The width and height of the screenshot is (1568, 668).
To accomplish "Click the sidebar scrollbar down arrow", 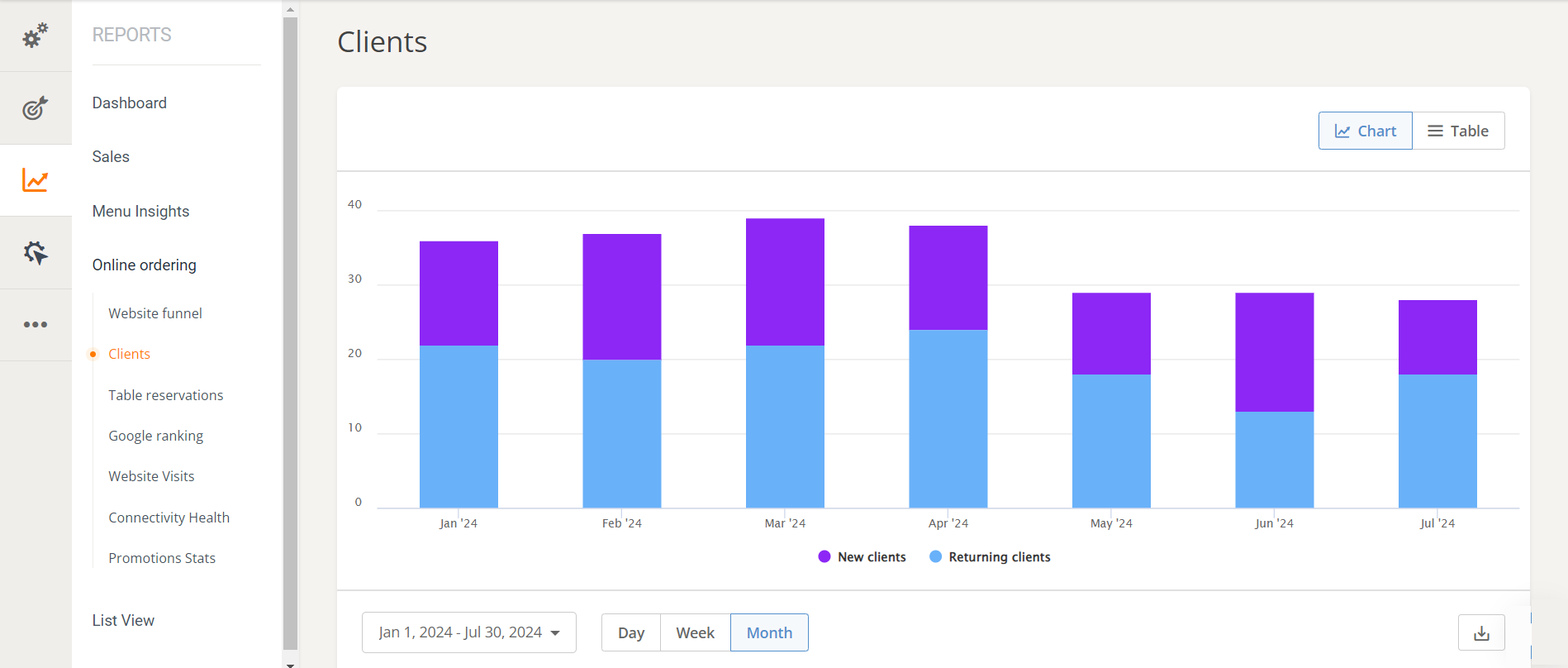I will click(290, 663).
